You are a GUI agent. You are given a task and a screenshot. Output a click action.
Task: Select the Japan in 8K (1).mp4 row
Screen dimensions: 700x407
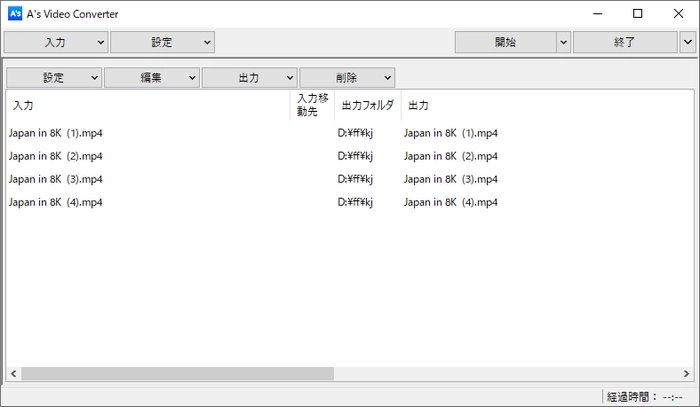(x=56, y=133)
